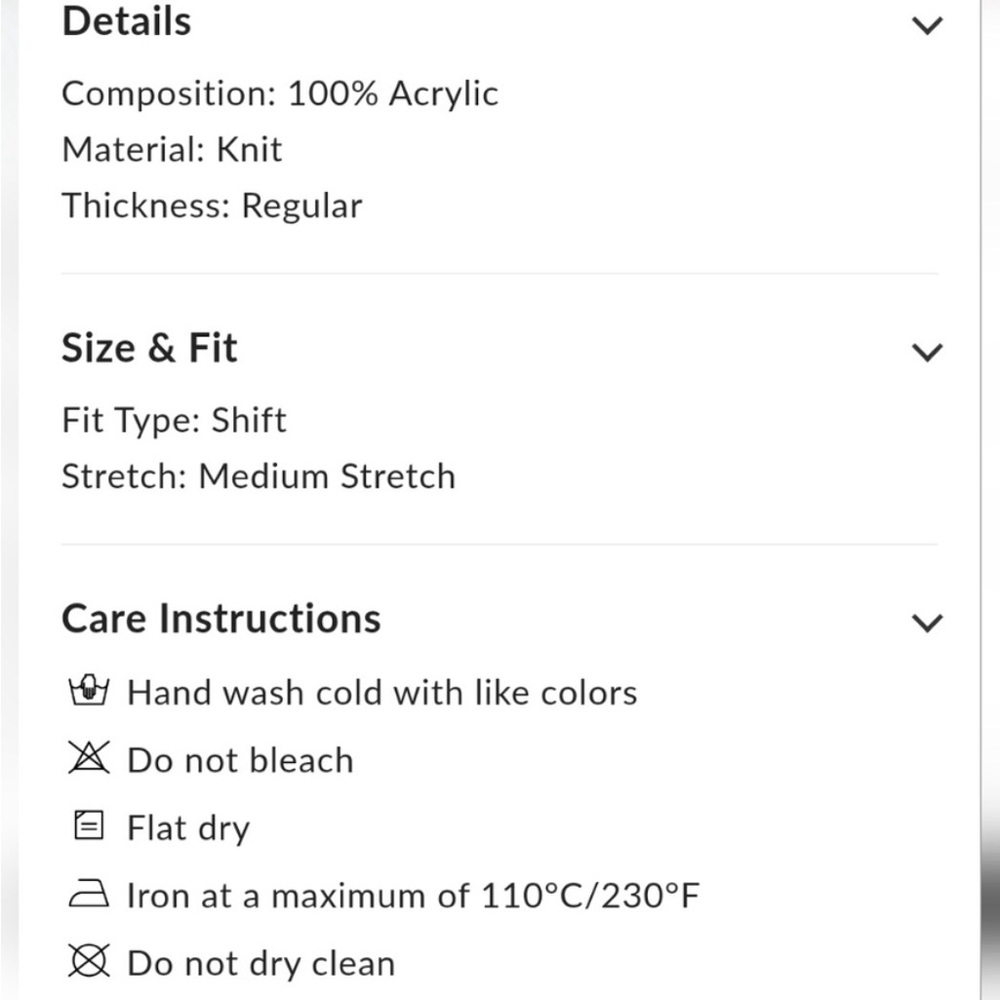The width and height of the screenshot is (1000, 1000).
Task: Click the Details section heading
Action: tap(126, 22)
